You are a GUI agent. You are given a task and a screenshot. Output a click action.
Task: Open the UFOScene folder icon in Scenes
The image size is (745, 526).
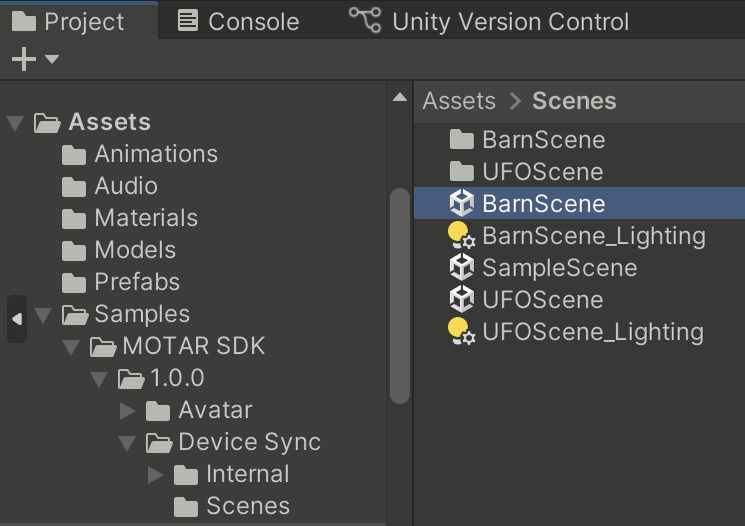(461, 172)
